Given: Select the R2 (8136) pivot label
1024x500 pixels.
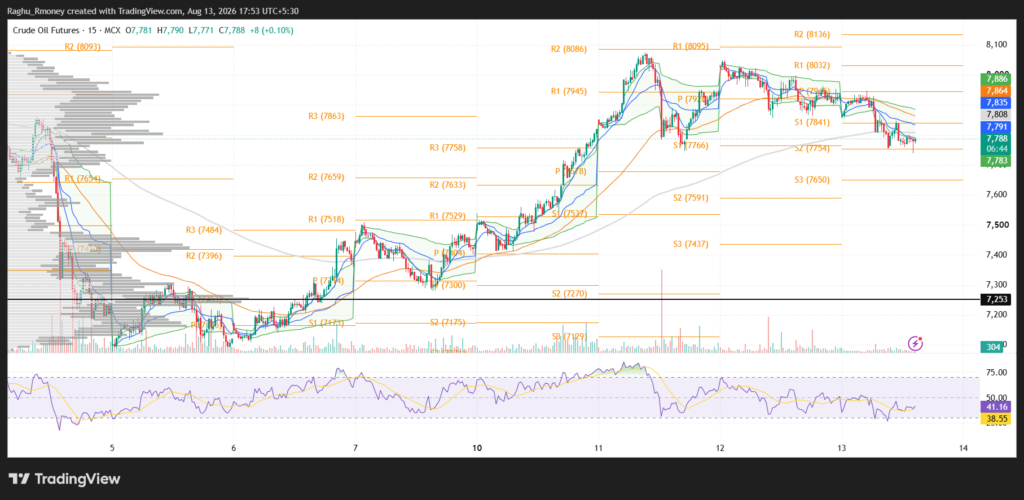Looking at the screenshot, I should point(812,34).
